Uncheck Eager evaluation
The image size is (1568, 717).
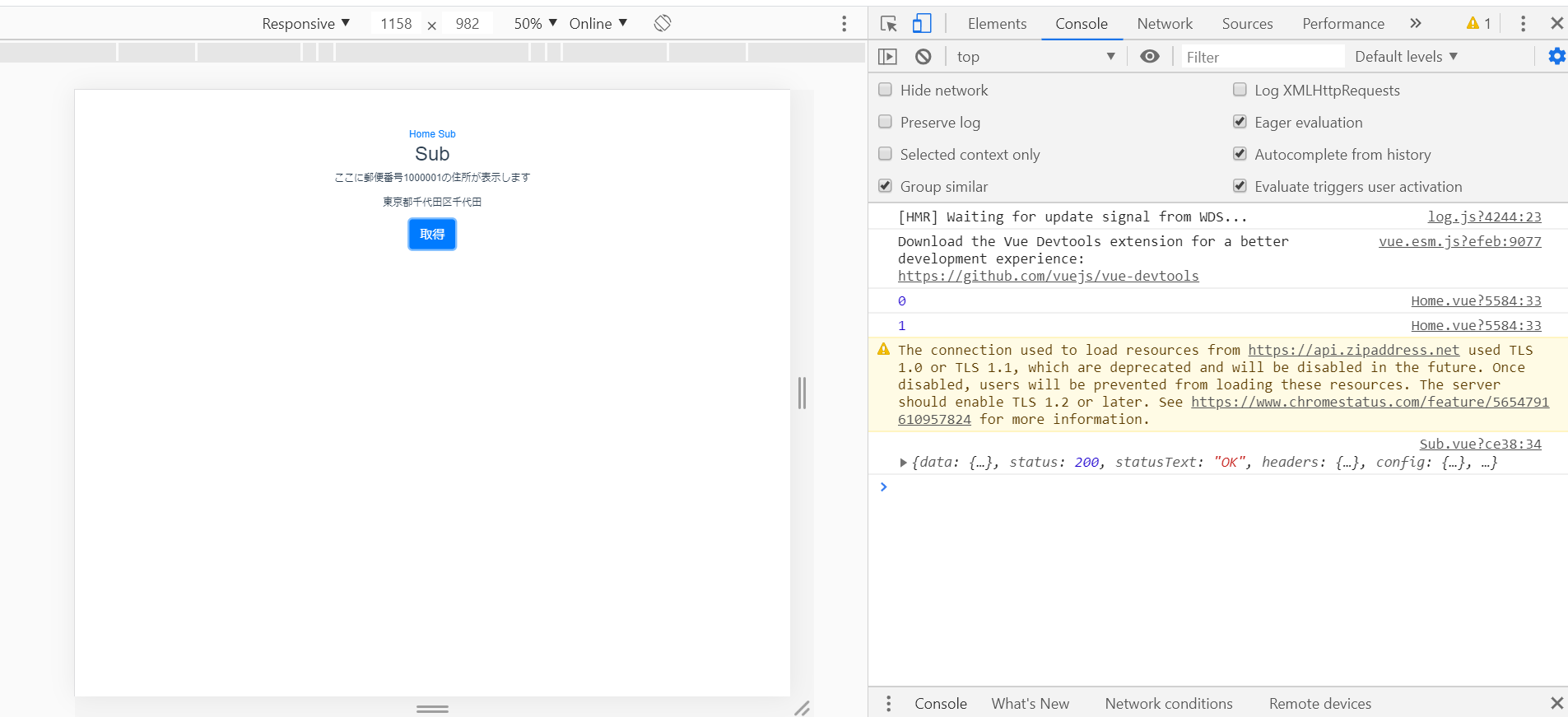tap(1240, 122)
